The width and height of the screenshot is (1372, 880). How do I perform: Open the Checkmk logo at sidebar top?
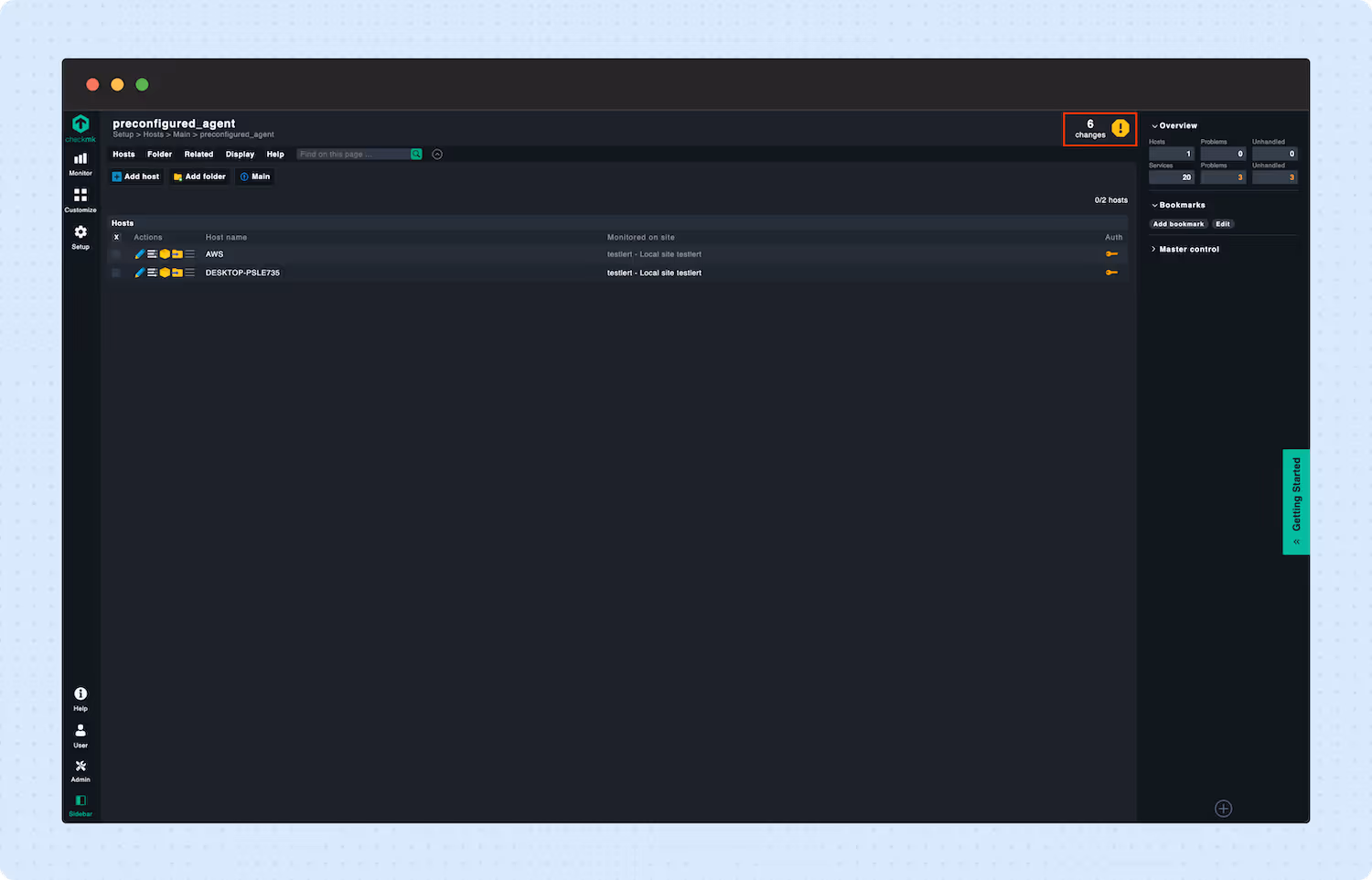coord(80,126)
